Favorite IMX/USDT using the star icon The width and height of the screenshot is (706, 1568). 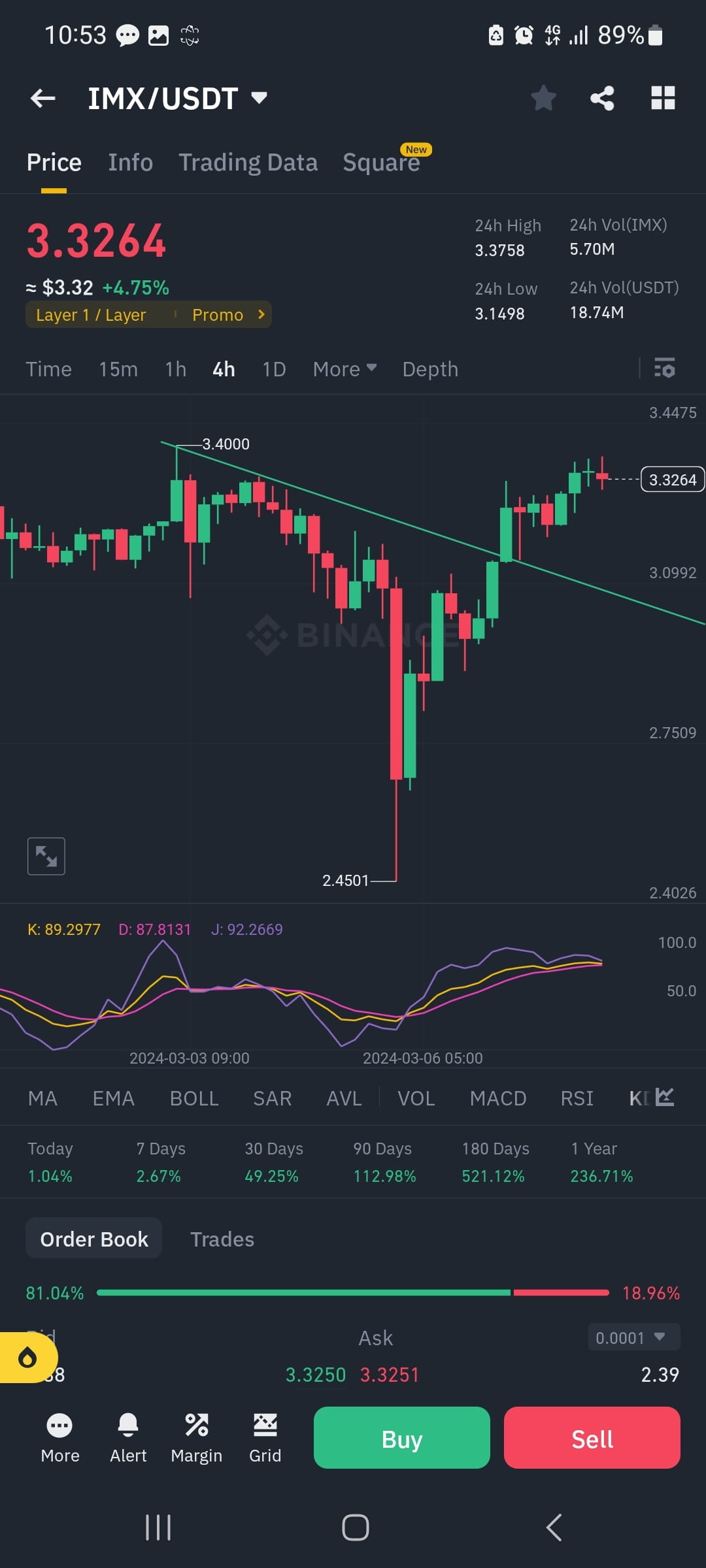click(x=543, y=98)
